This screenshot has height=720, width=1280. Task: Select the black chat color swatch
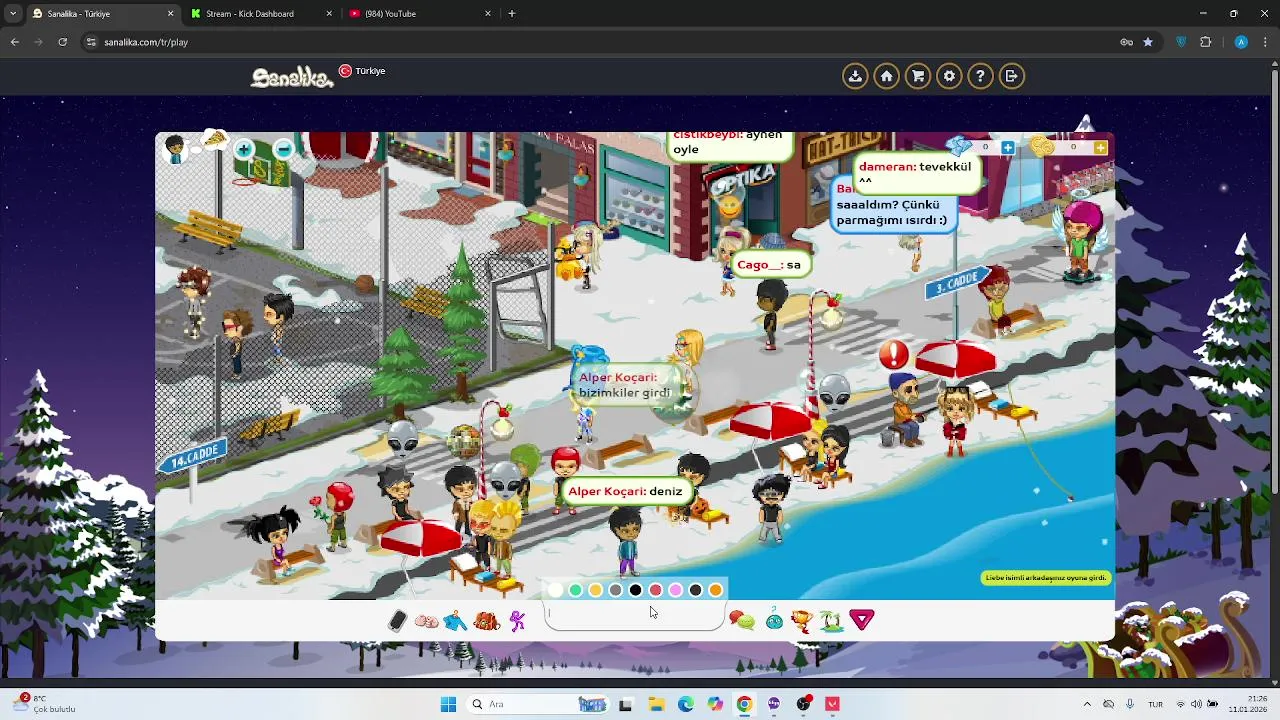click(636, 590)
